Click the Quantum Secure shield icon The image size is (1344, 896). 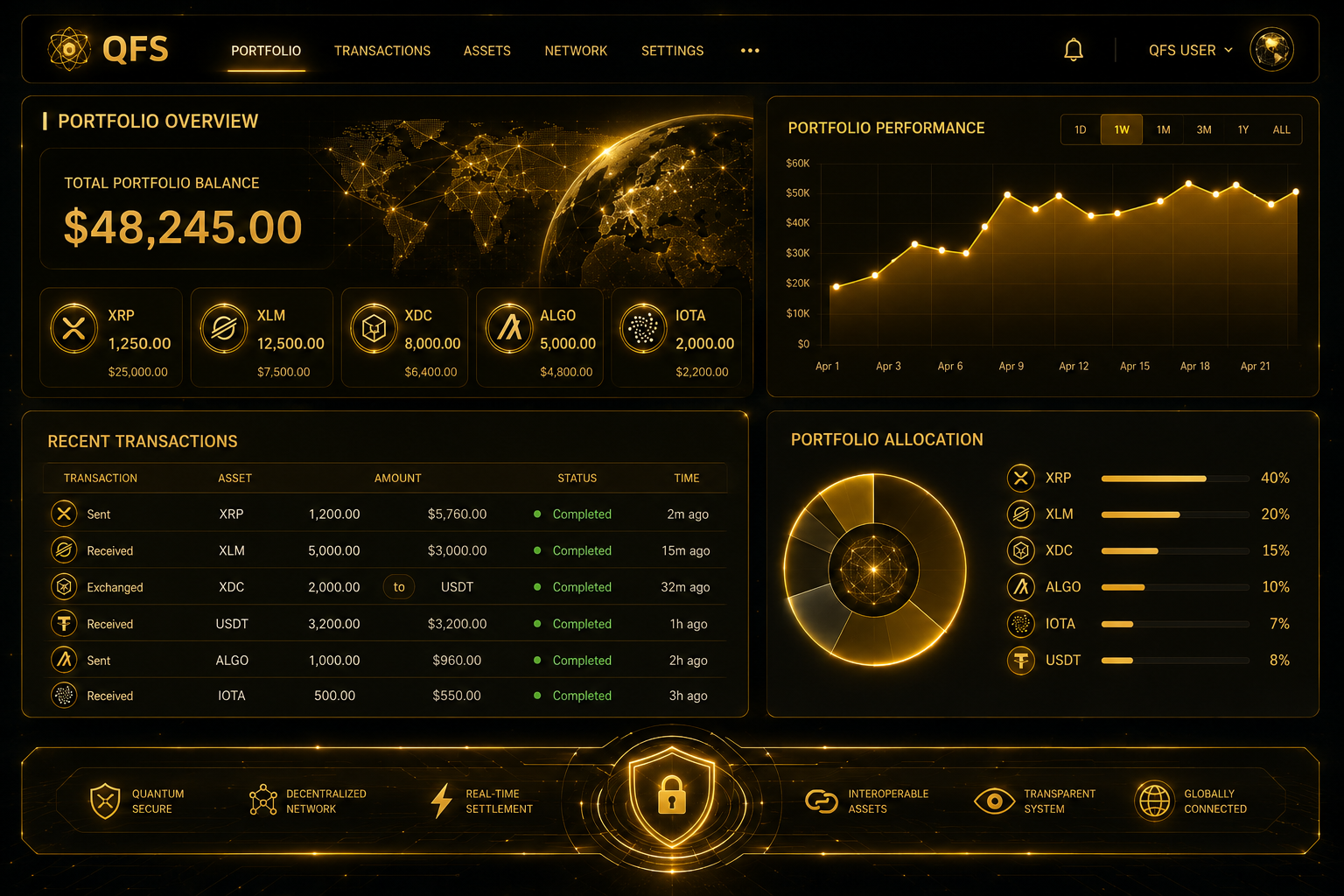105,801
